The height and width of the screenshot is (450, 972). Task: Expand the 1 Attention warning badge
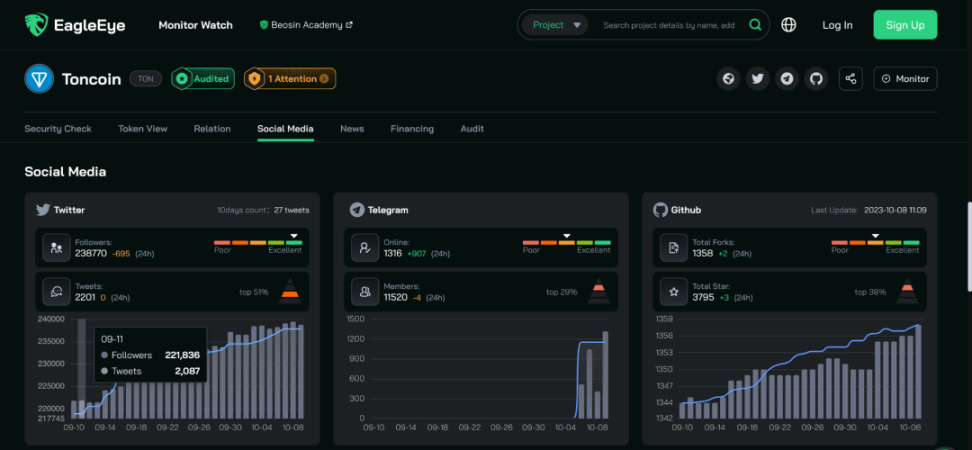(290, 79)
